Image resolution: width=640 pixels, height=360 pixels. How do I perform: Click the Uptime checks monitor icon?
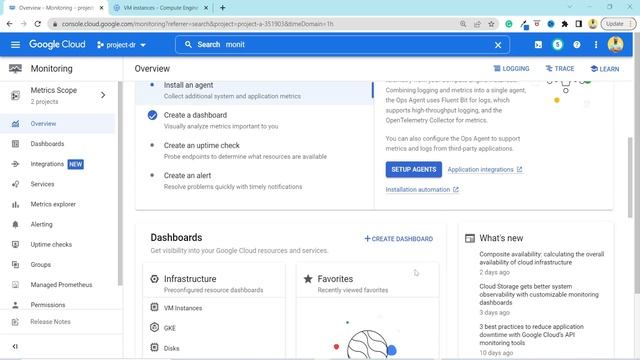coord(15,244)
